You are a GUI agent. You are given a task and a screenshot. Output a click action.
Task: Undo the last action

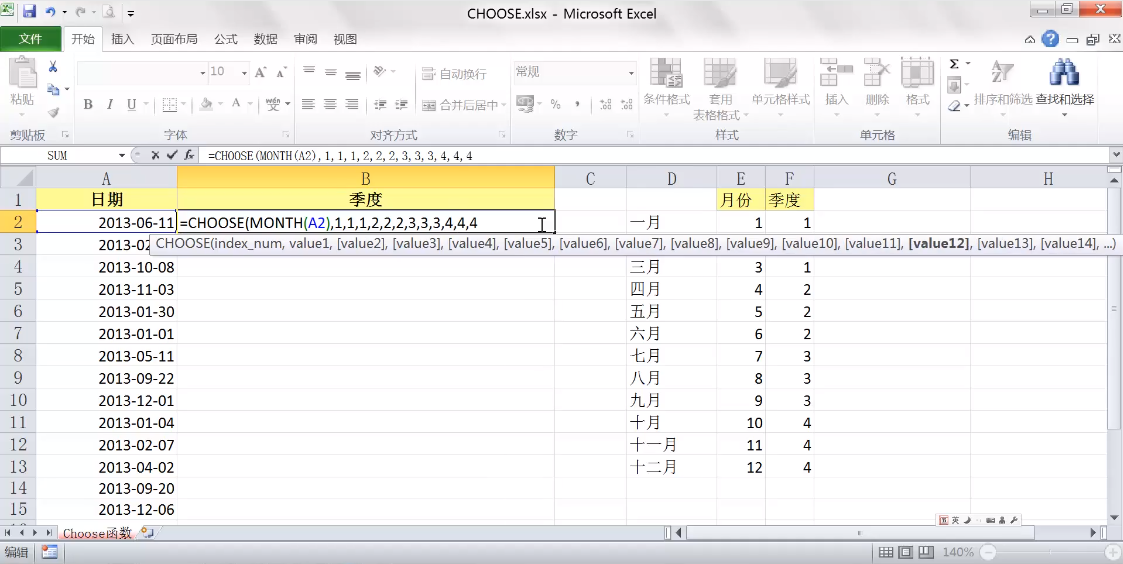pos(50,12)
